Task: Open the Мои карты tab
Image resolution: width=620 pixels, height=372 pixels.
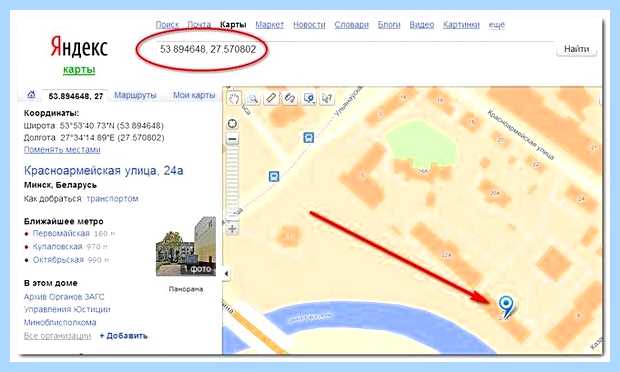Action: (x=194, y=95)
